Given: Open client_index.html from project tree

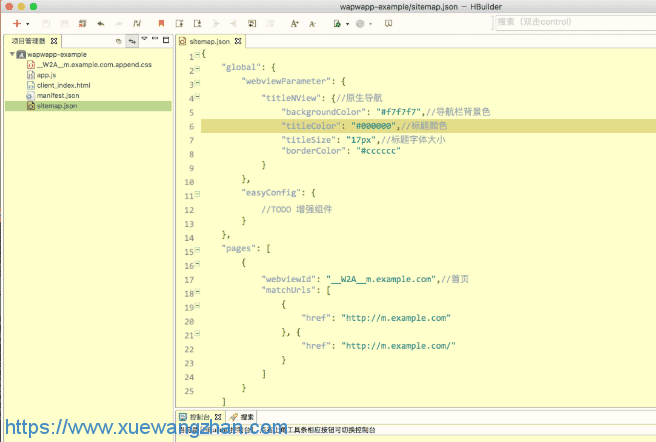Looking at the screenshot, I should coord(63,85).
